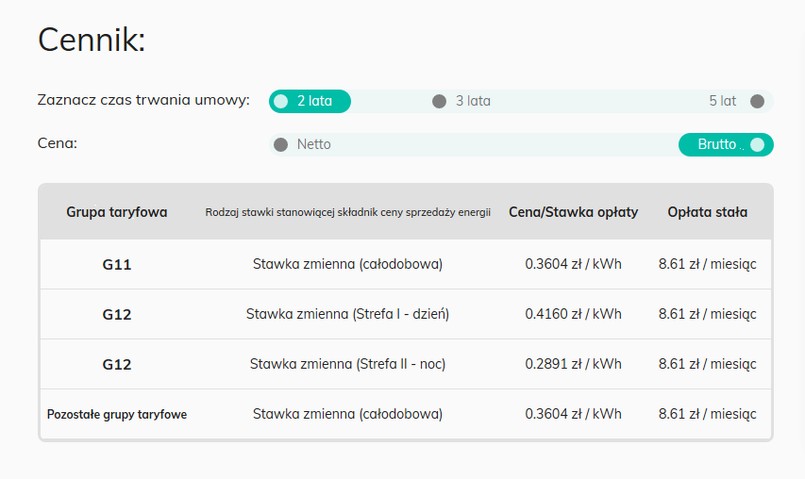Image resolution: width=805 pixels, height=479 pixels.
Task: Click 8.61 zł / miesiąc in Strefa II row
Action: (707, 364)
